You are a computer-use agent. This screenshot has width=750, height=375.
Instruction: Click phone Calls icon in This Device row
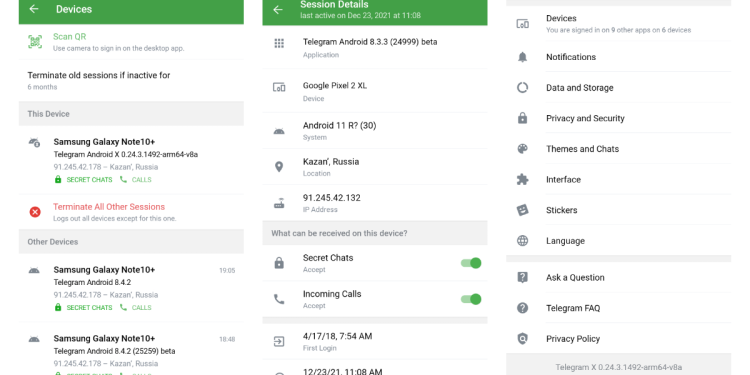123,180
